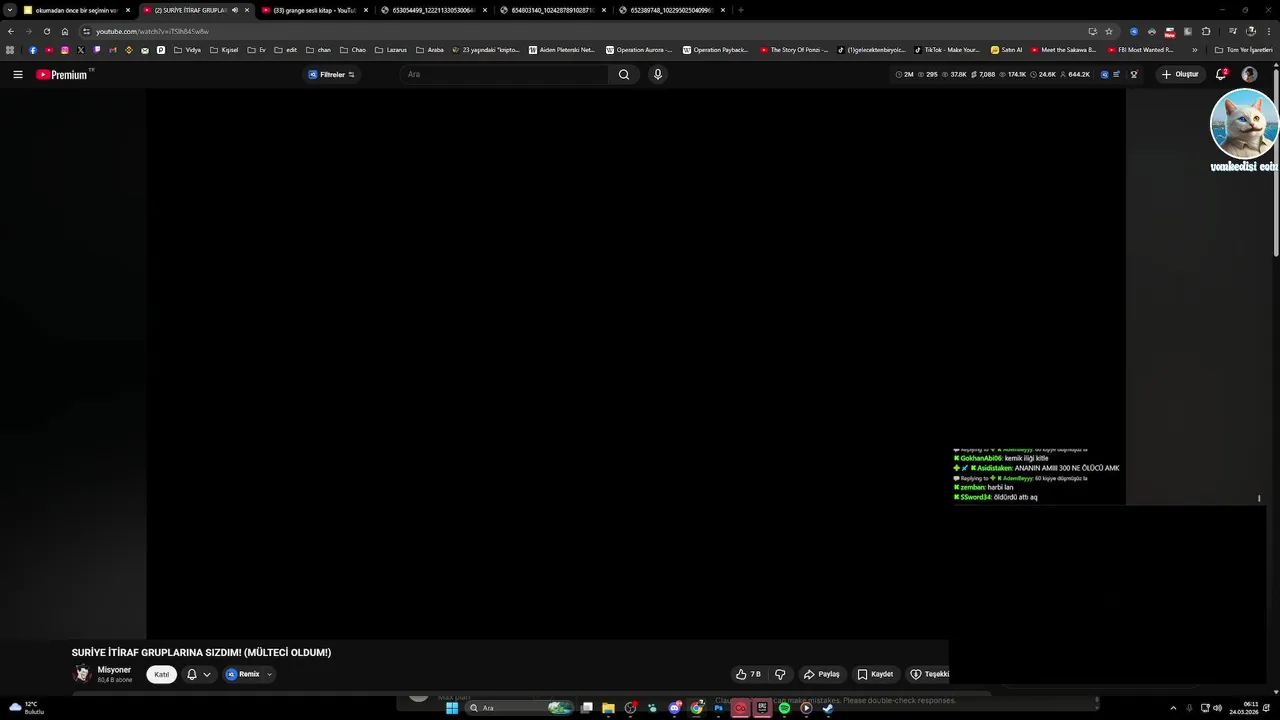Open Facebook bookmark icon
This screenshot has height=720, width=1280.
(x=32, y=50)
